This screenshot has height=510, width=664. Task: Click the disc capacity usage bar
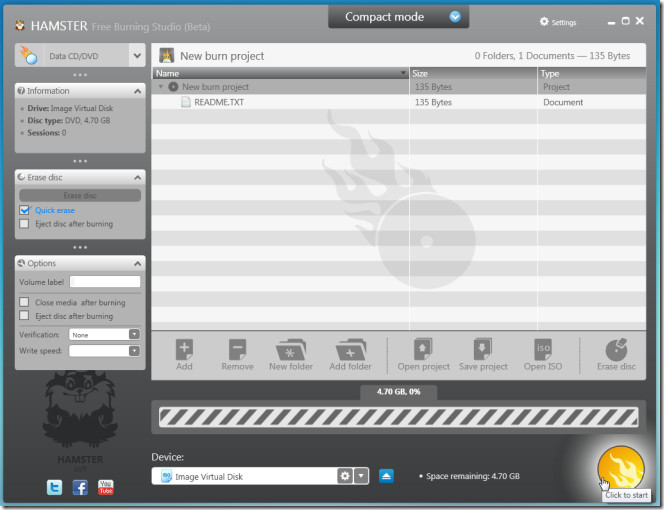coord(398,417)
